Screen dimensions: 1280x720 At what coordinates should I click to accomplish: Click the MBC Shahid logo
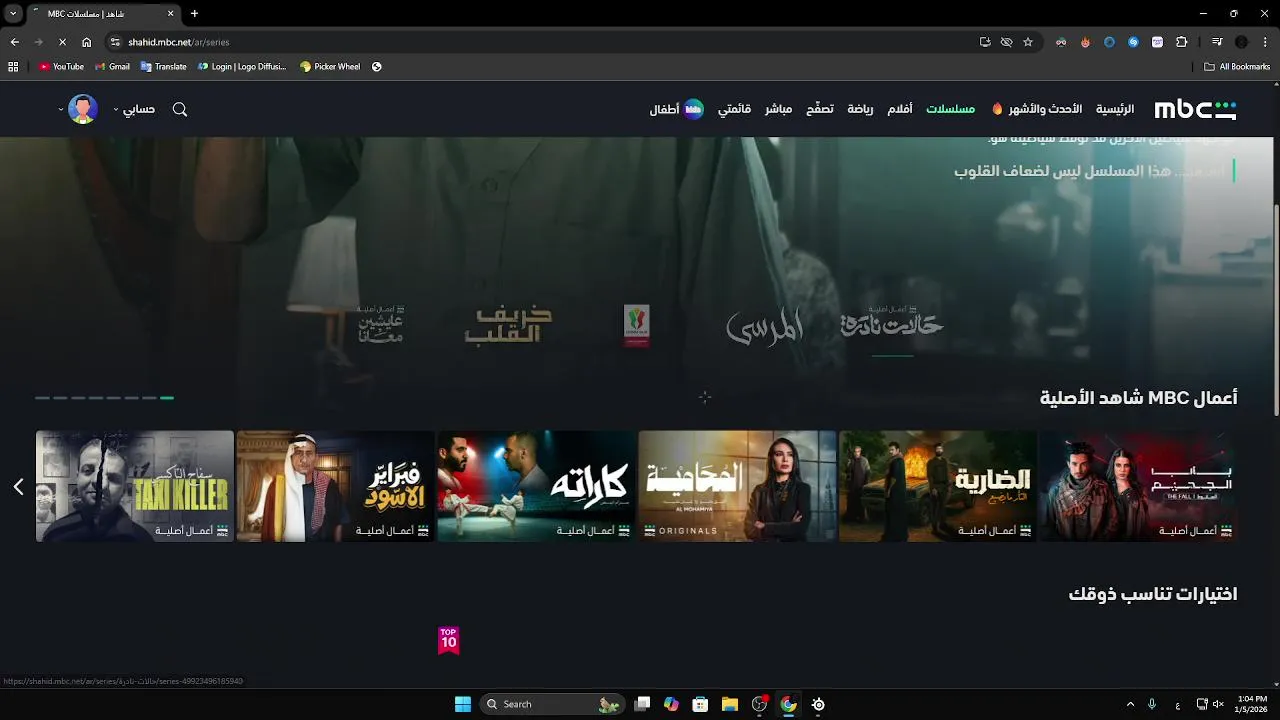click(x=1195, y=109)
